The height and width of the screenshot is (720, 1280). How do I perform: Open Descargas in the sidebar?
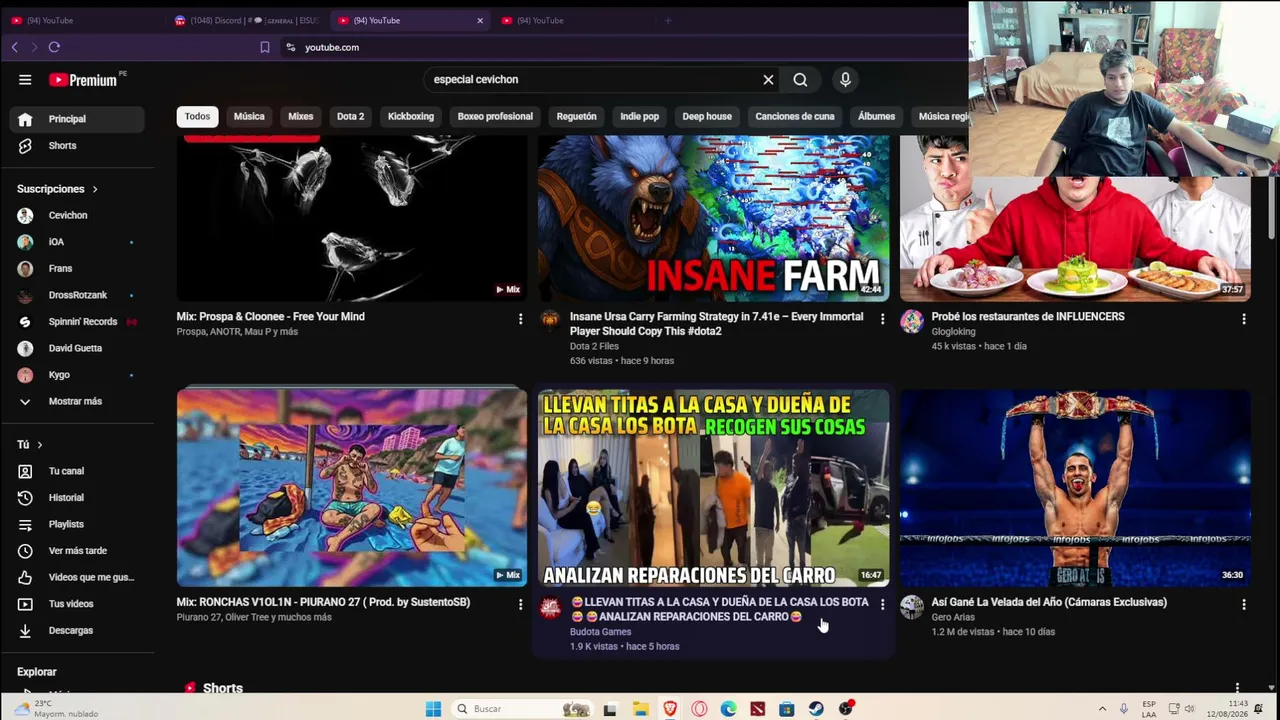78,631
